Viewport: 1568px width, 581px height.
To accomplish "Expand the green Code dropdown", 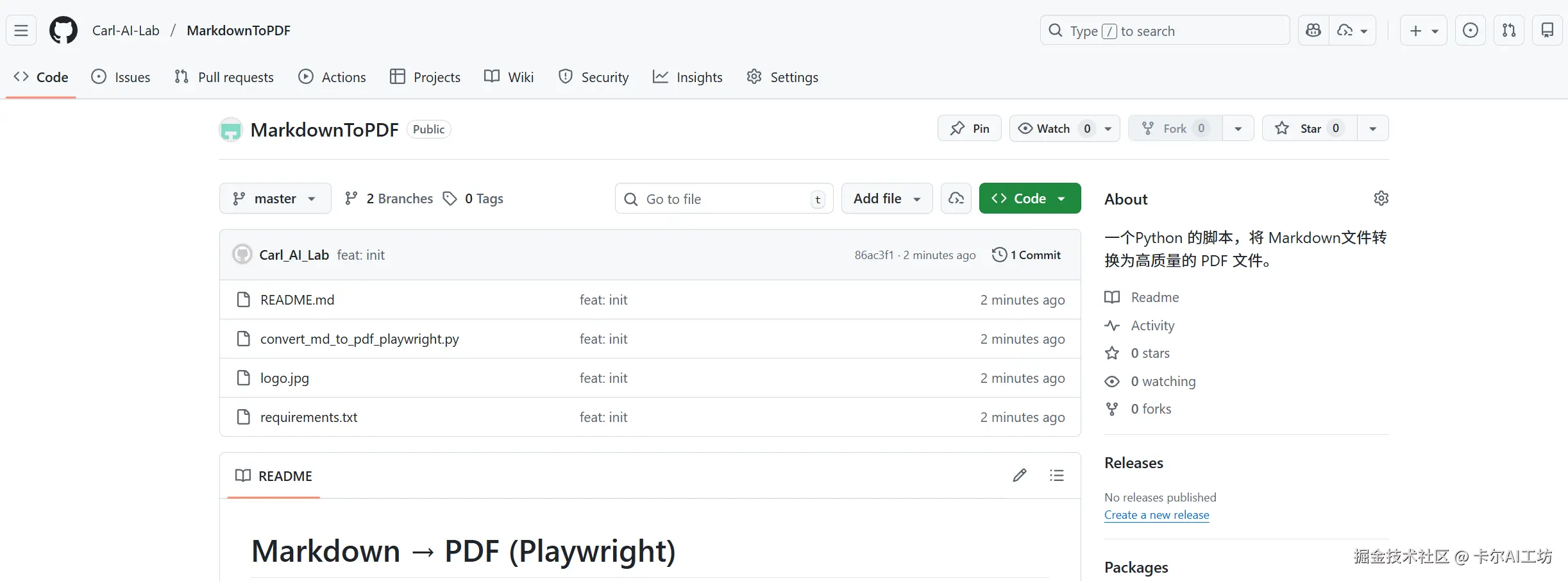I will click(x=1029, y=198).
